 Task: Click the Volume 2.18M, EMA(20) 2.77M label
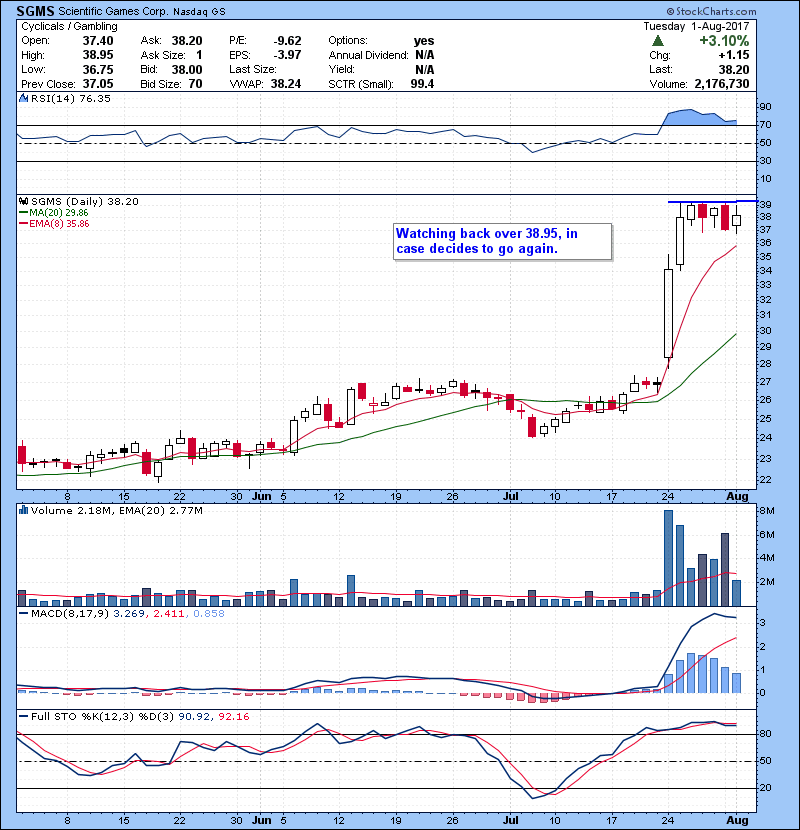click(116, 510)
